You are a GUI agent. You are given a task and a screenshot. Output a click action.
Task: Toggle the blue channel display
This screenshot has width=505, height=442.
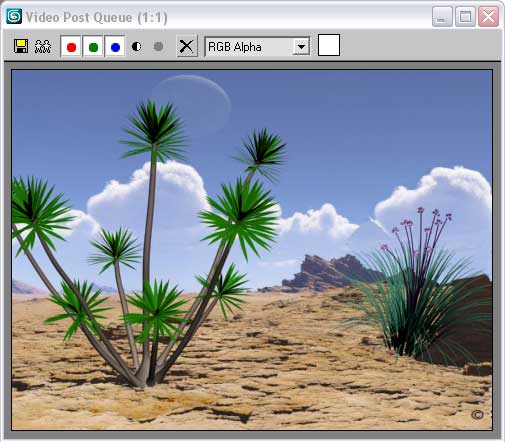(x=115, y=47)
